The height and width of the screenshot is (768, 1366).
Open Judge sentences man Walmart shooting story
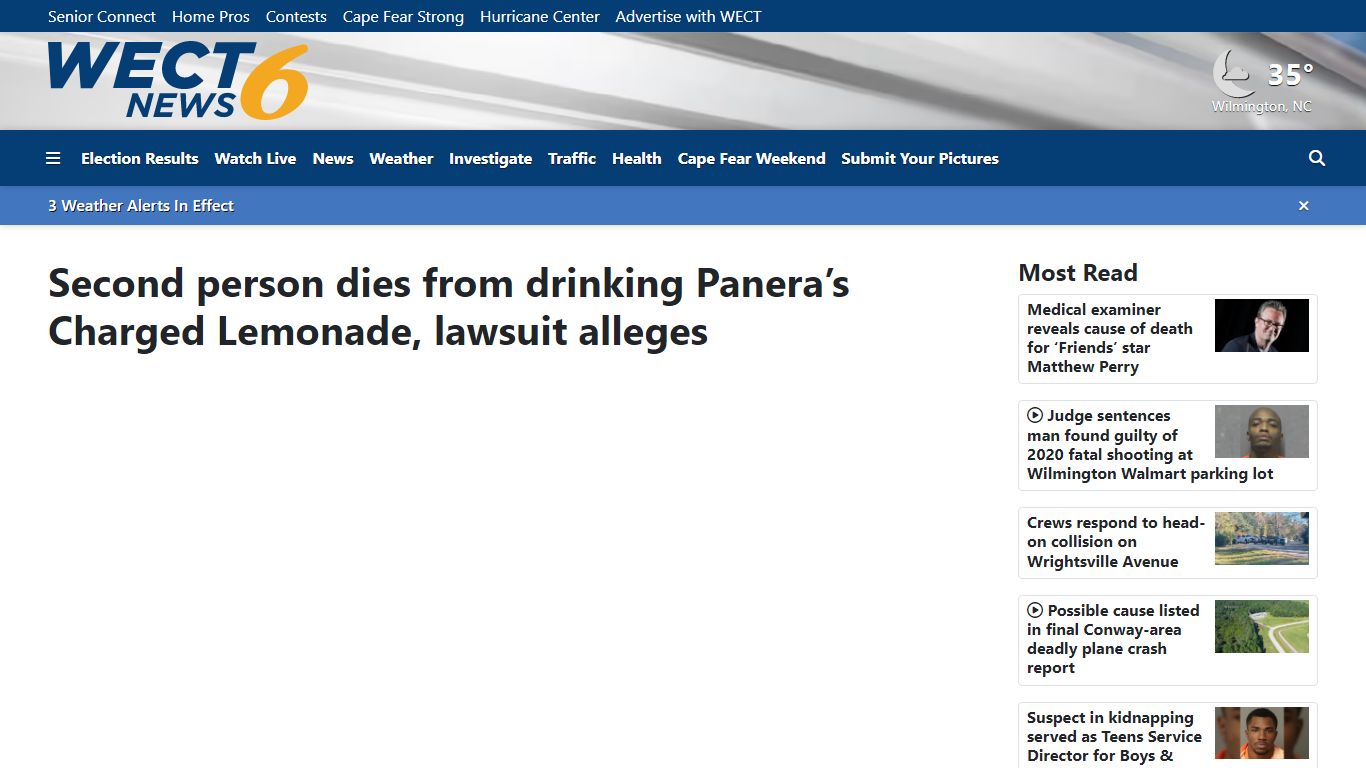(1150, 445)
